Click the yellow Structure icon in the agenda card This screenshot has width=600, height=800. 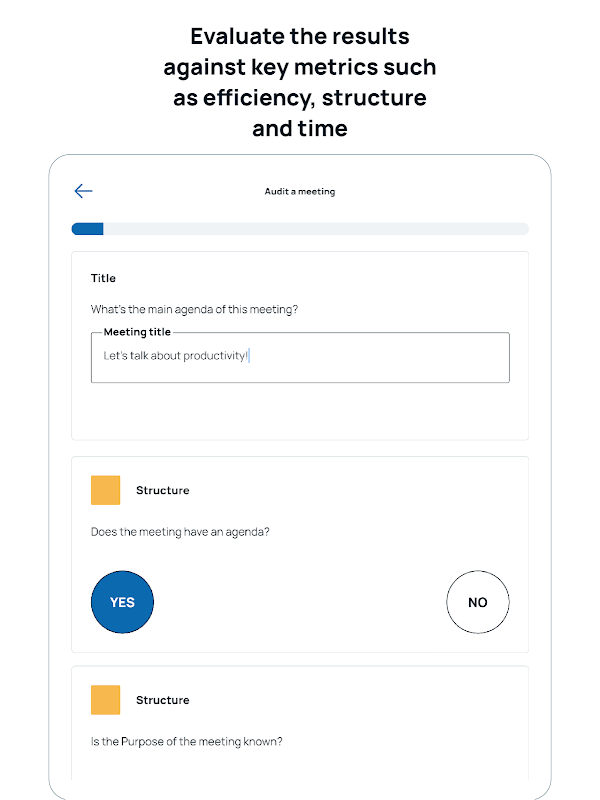[x=105, y=490]
